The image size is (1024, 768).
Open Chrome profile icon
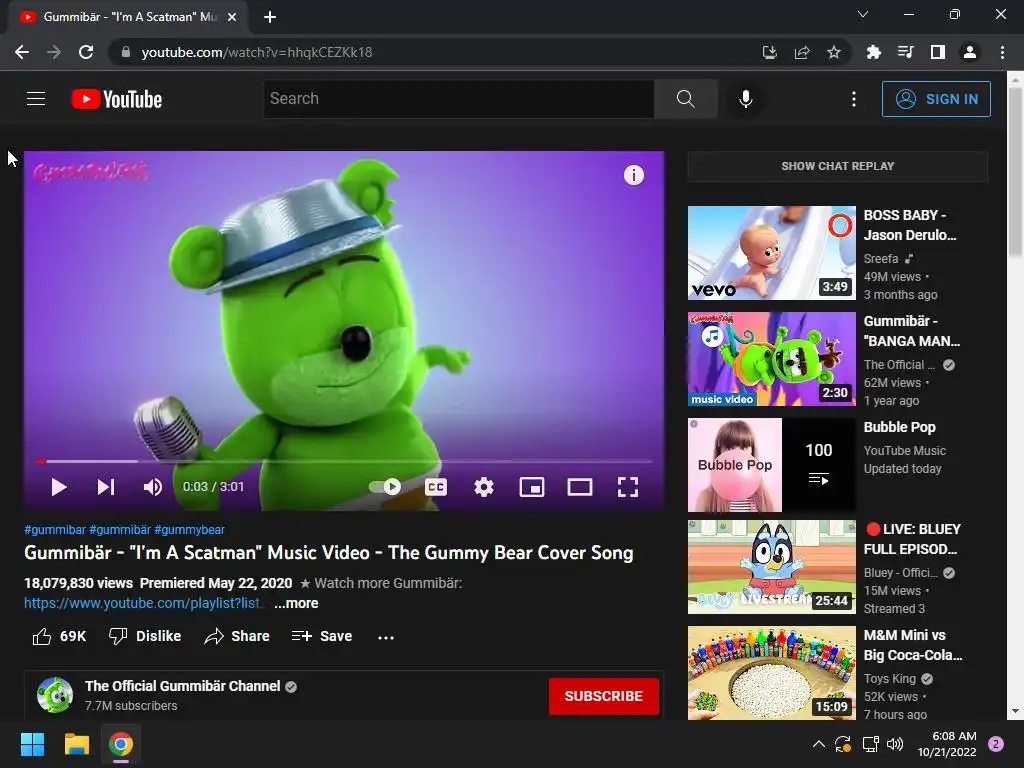970,52
